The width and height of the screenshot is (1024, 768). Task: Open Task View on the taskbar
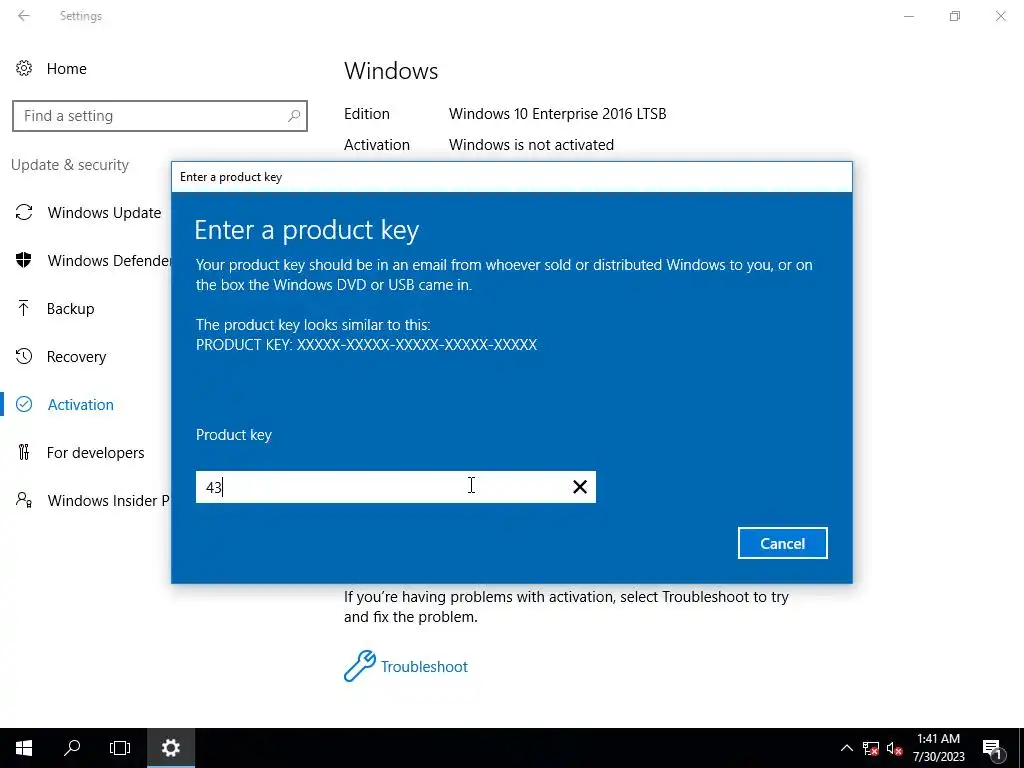coord(120,748)
